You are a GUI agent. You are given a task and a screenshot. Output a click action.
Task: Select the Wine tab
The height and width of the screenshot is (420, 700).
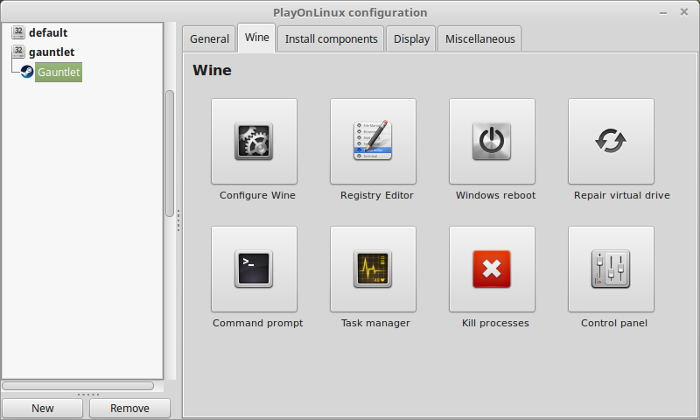(257, 37)
